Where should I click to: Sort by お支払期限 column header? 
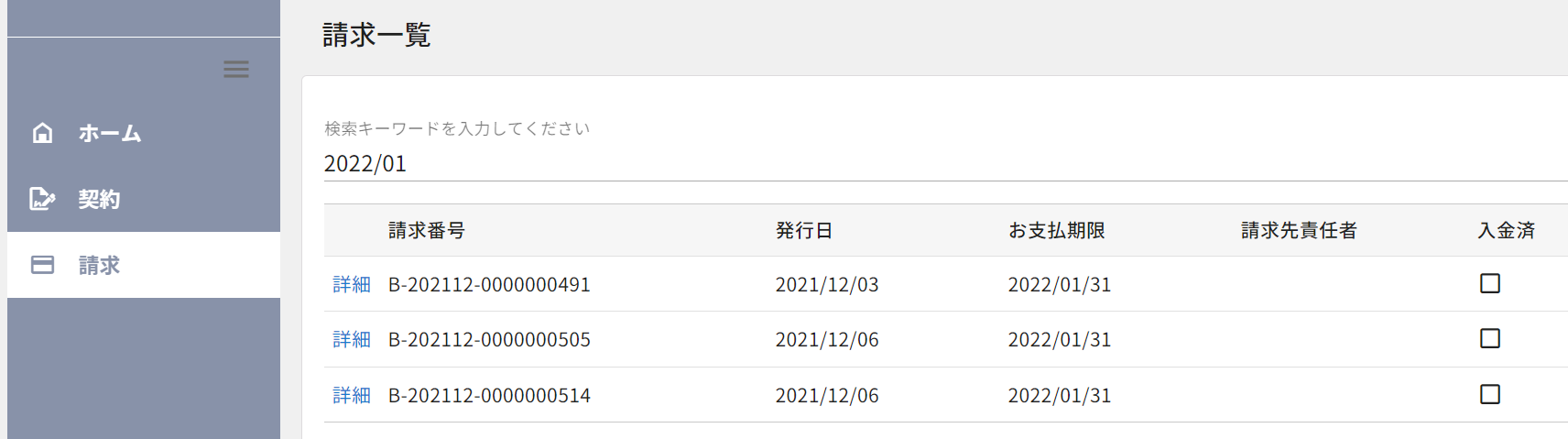click(x=1056, y=231)
